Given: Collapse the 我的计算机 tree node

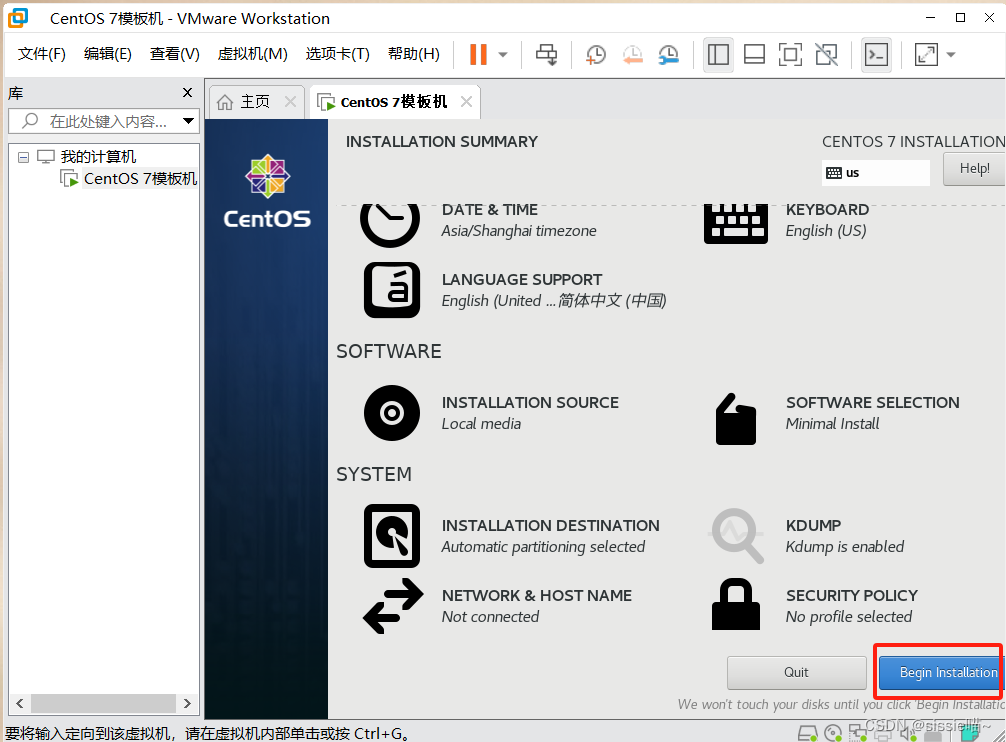Looking at the screenshot, I should 24,157.
